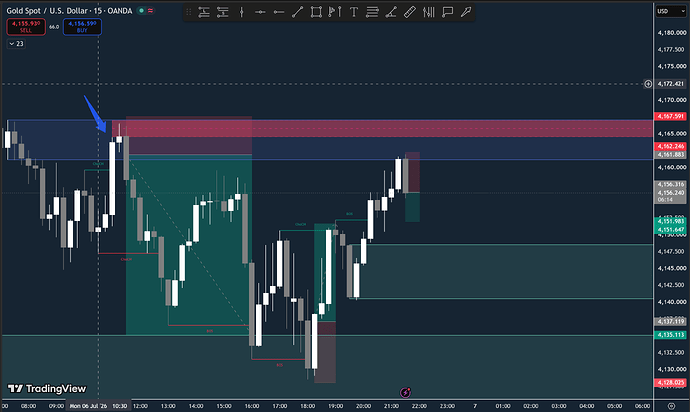The width and height of the screenshot is (690, 412).
Task: Select the Text tool
Action: pos(353,12)
